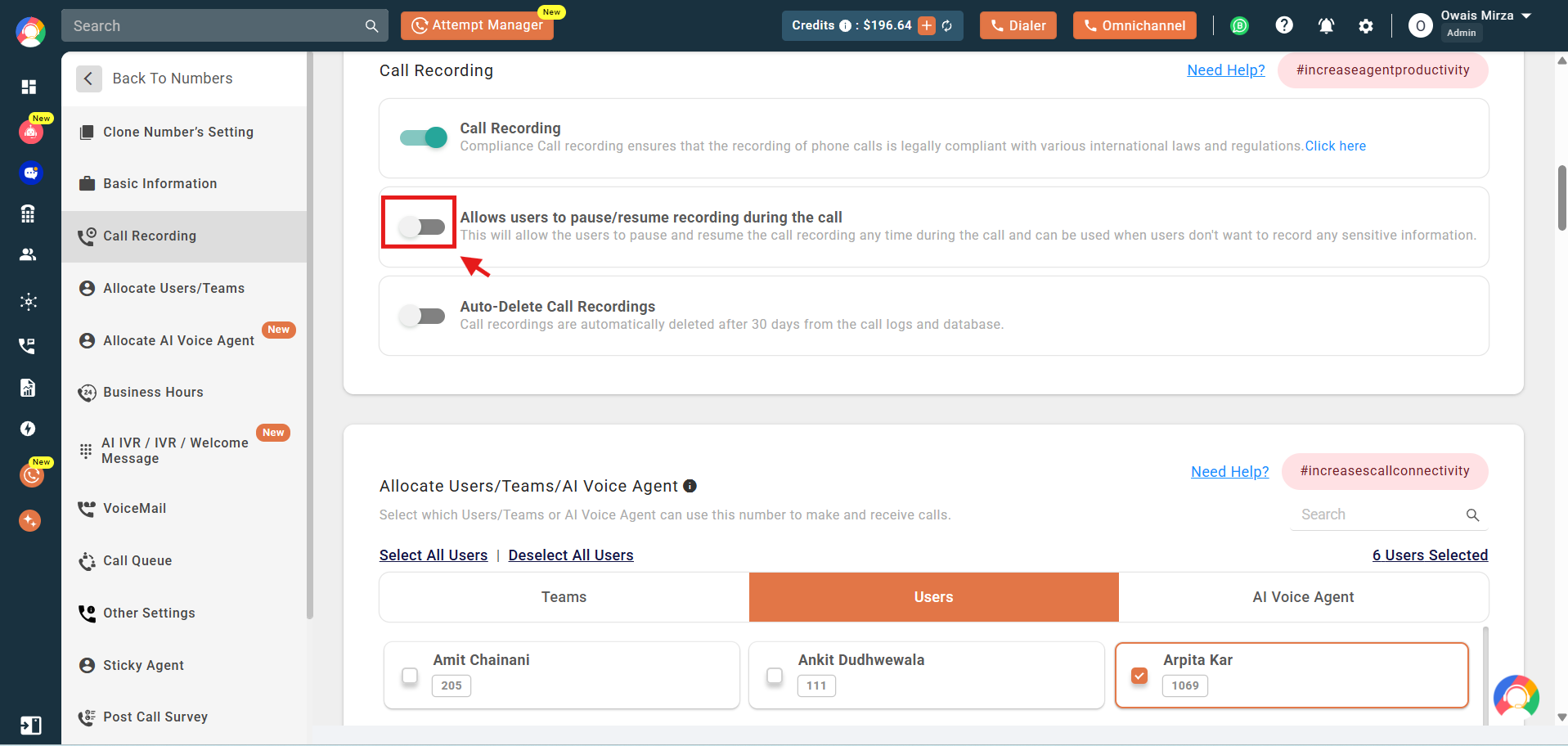Open VoiceMail settings
Viewport: 1568px width, 746px height.
coord(184,509)
